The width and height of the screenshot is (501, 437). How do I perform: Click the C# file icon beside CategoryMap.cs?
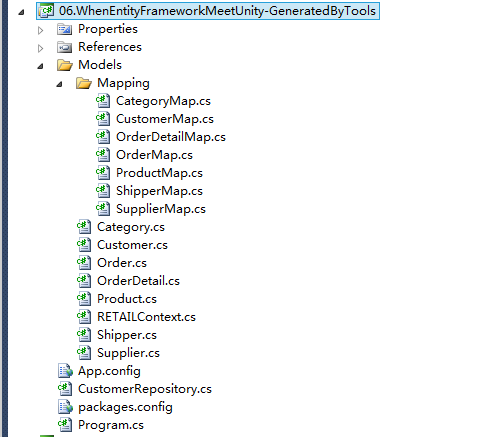tap(103, 101)
